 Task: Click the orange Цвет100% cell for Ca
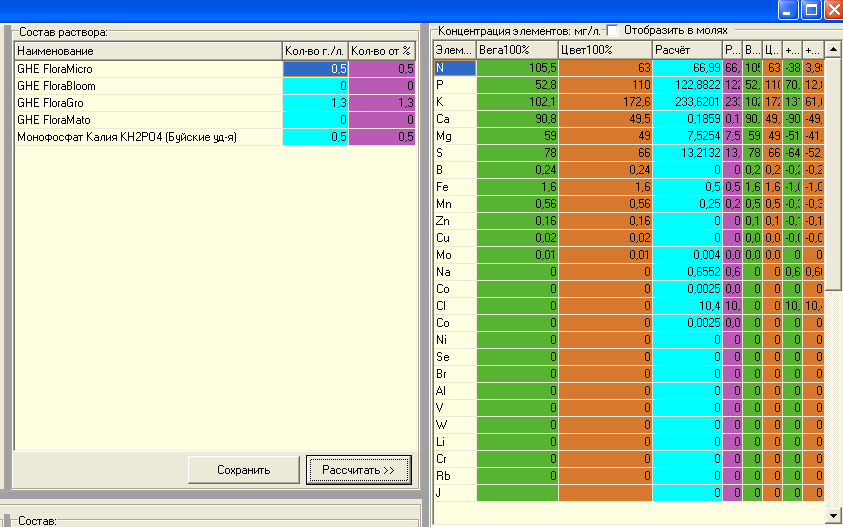tap(605, 119)
